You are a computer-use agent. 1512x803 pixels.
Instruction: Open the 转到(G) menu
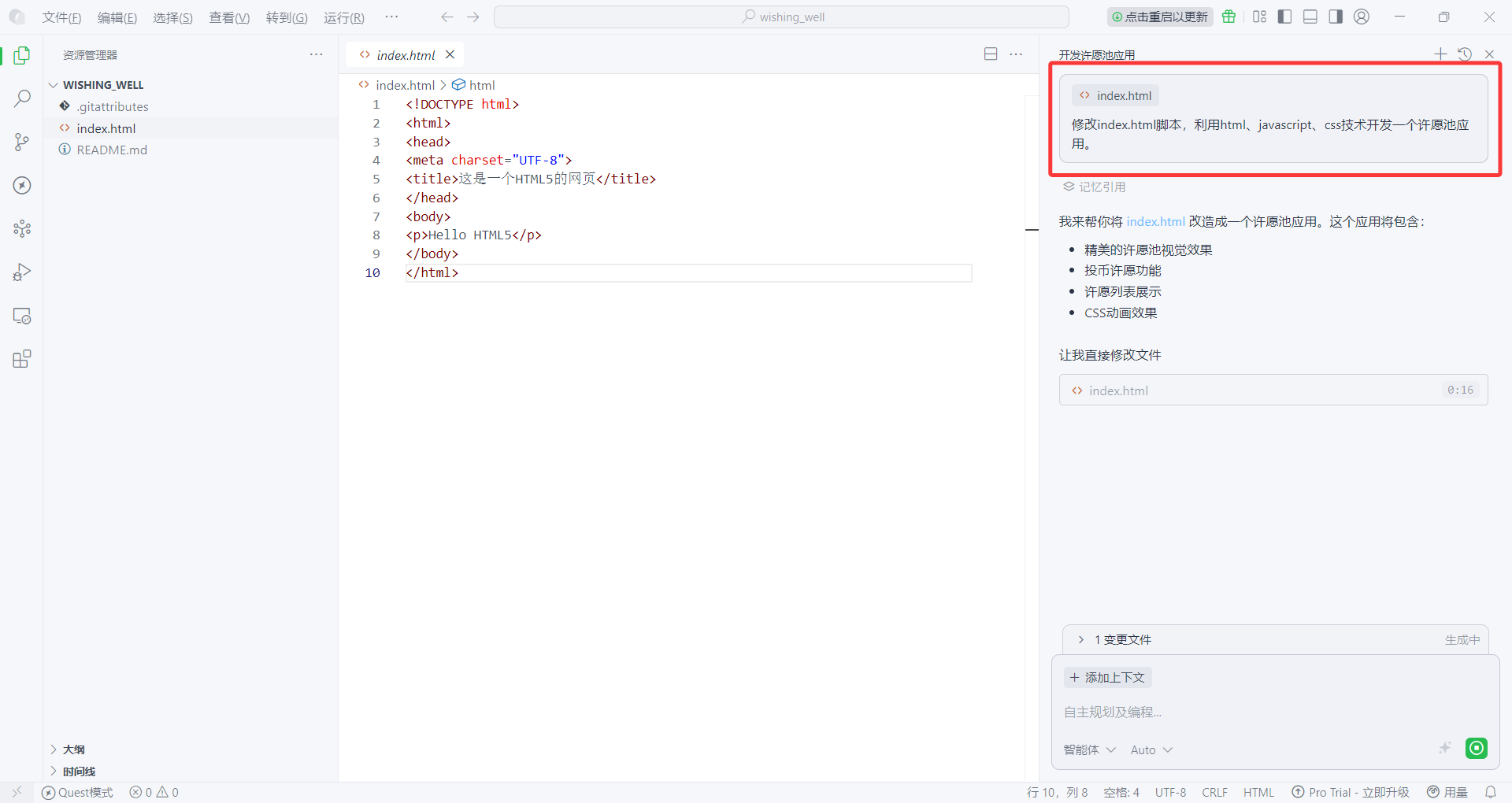point(287,17)
